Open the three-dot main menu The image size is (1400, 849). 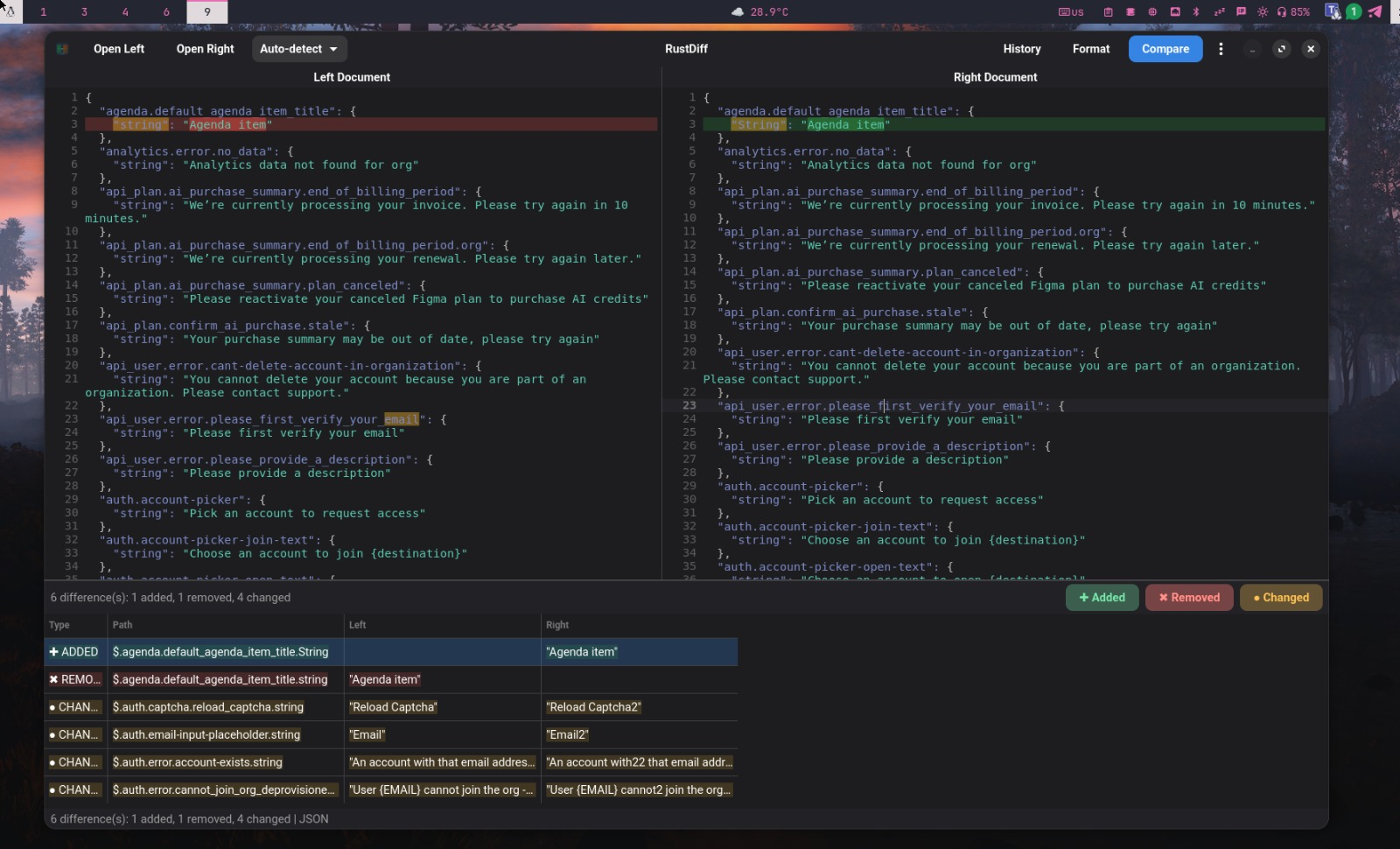point(1221,49)
